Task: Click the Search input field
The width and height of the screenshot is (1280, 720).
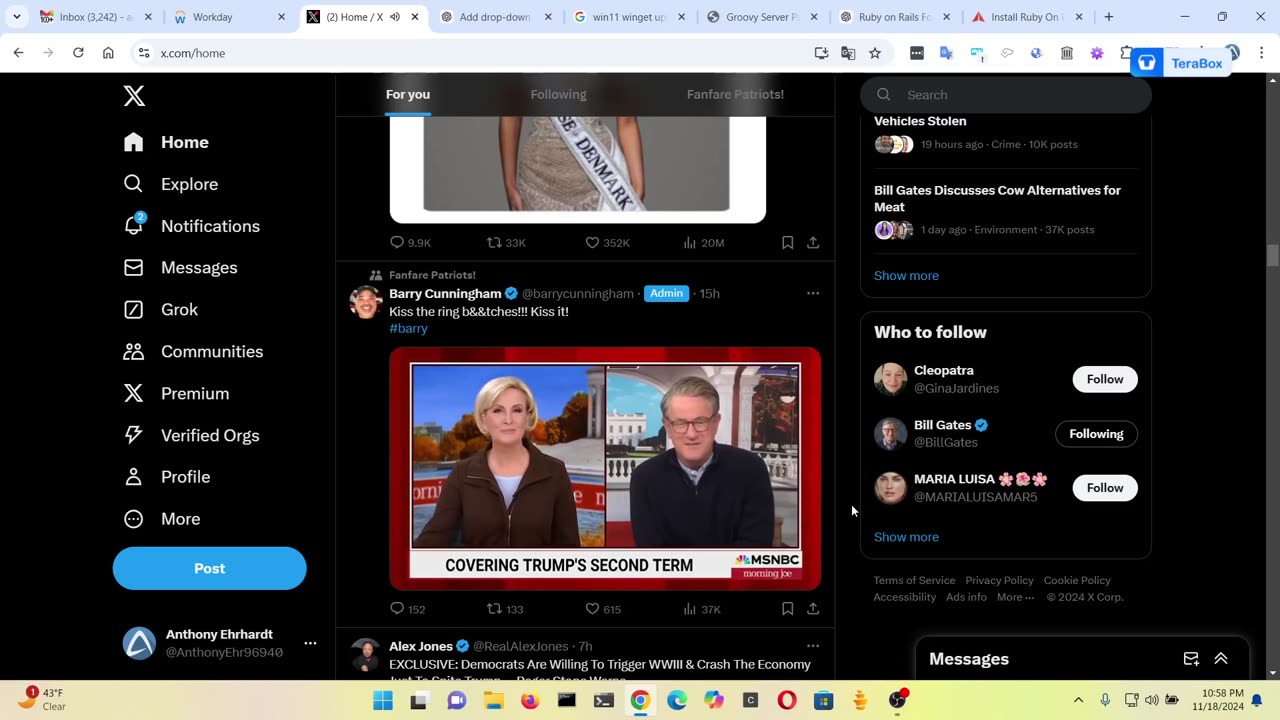Action: [x=1006, y=95]
